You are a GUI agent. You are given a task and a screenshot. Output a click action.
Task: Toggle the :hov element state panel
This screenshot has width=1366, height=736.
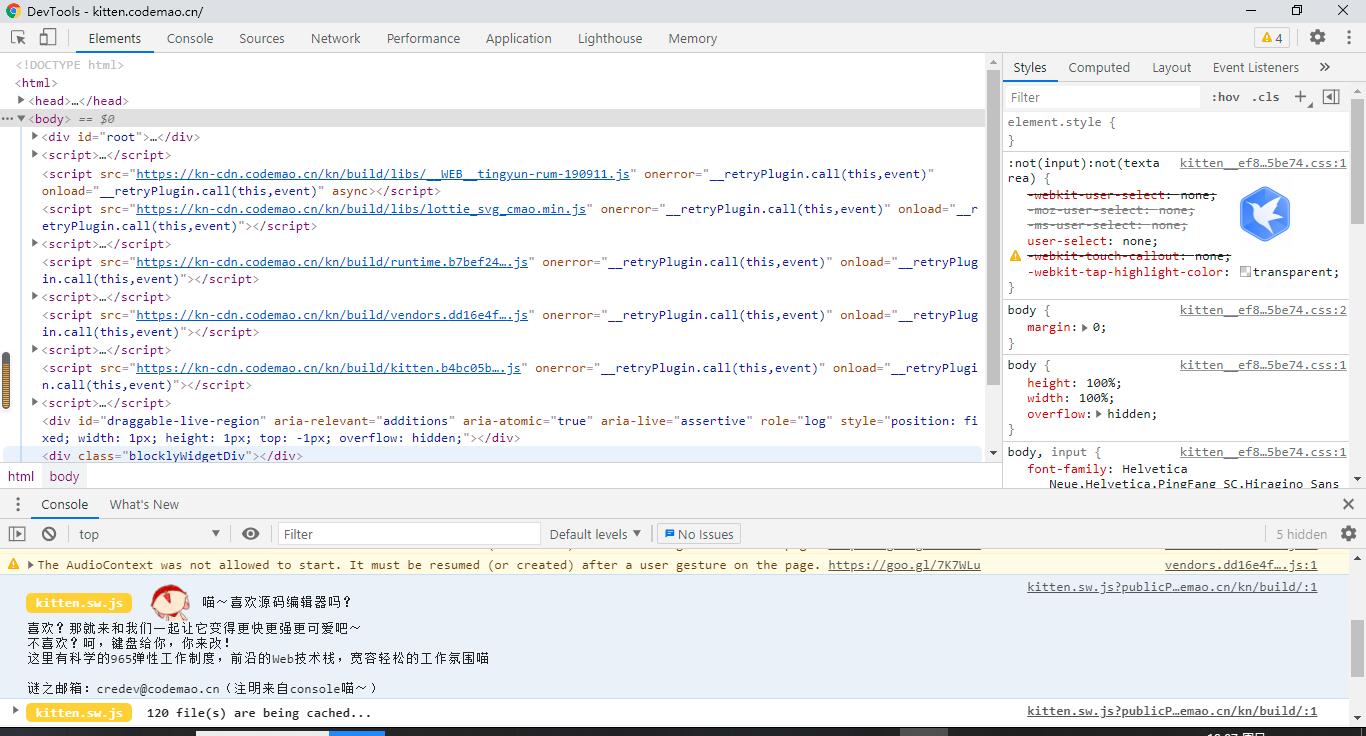tap(1225, 97)
